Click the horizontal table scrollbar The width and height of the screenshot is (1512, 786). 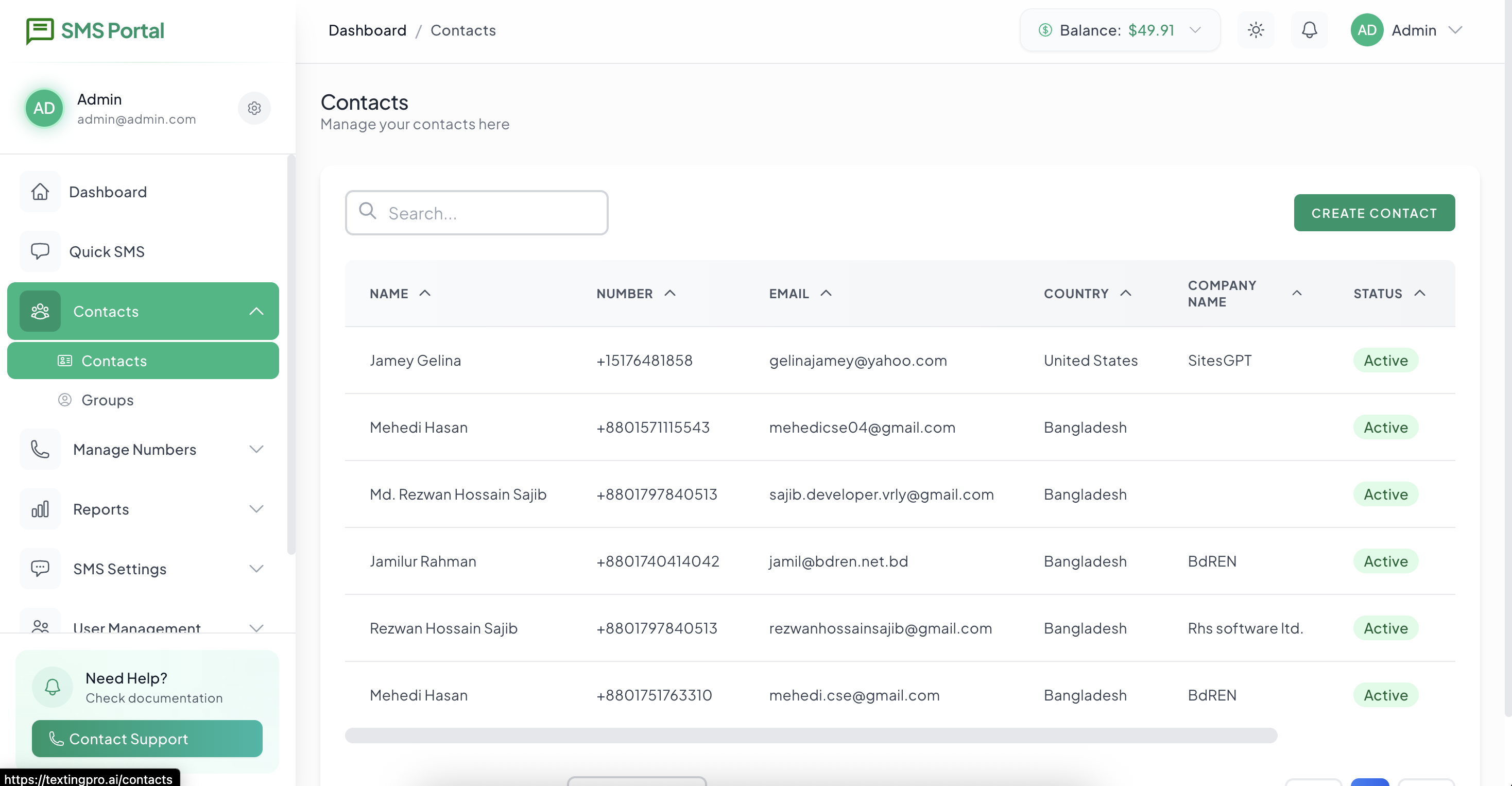(x=810, y=736)
